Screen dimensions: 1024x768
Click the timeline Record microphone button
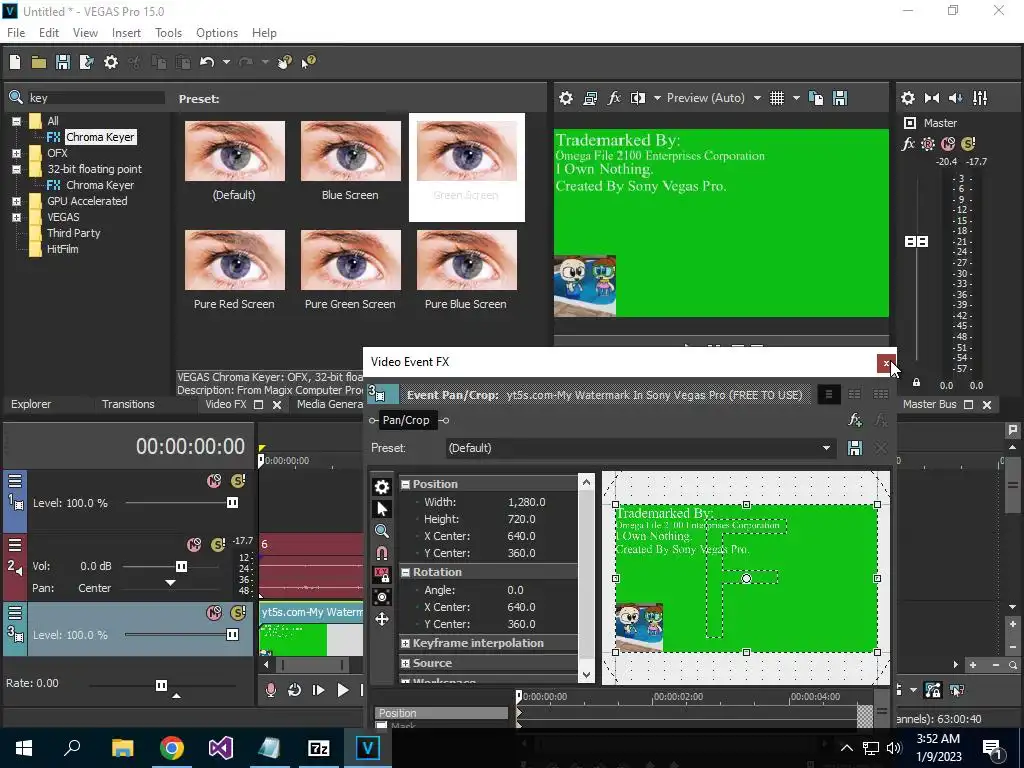click(x=270, y=690)
